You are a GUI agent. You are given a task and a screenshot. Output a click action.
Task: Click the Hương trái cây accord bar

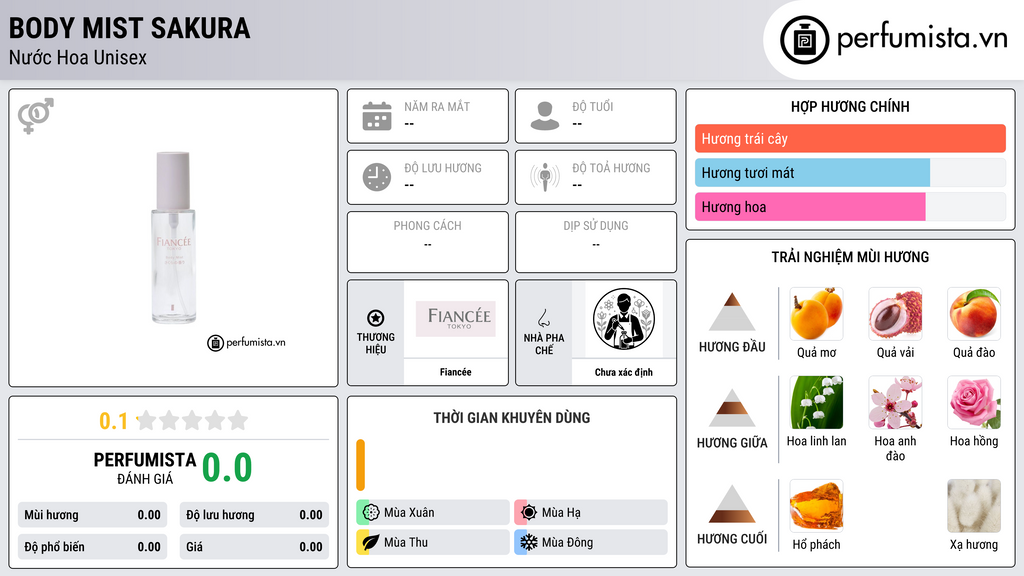coord(850,138)
